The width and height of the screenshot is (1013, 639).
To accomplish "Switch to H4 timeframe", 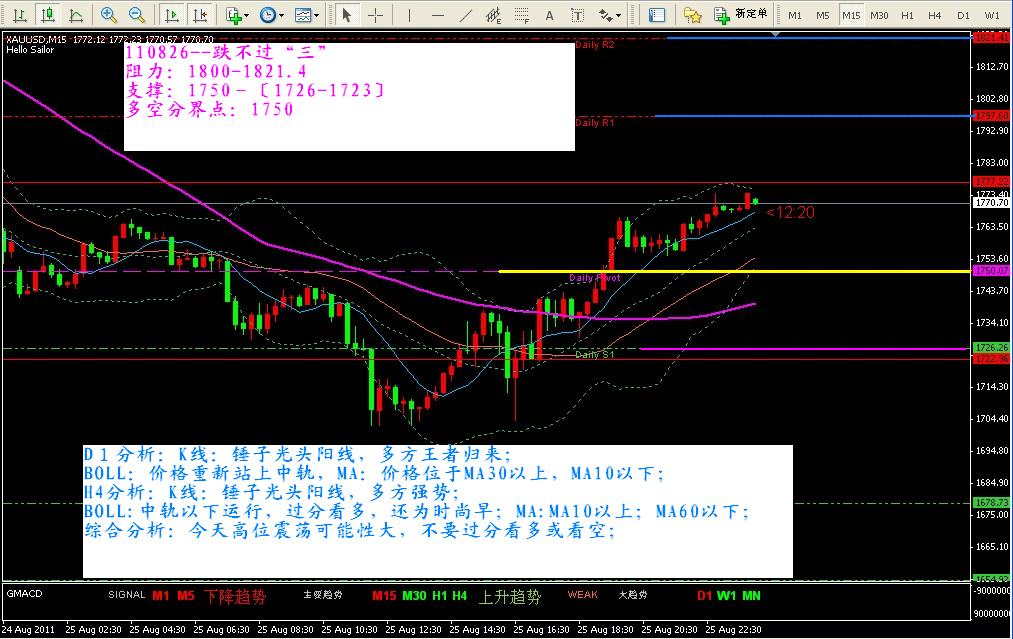I will [935, 15].
